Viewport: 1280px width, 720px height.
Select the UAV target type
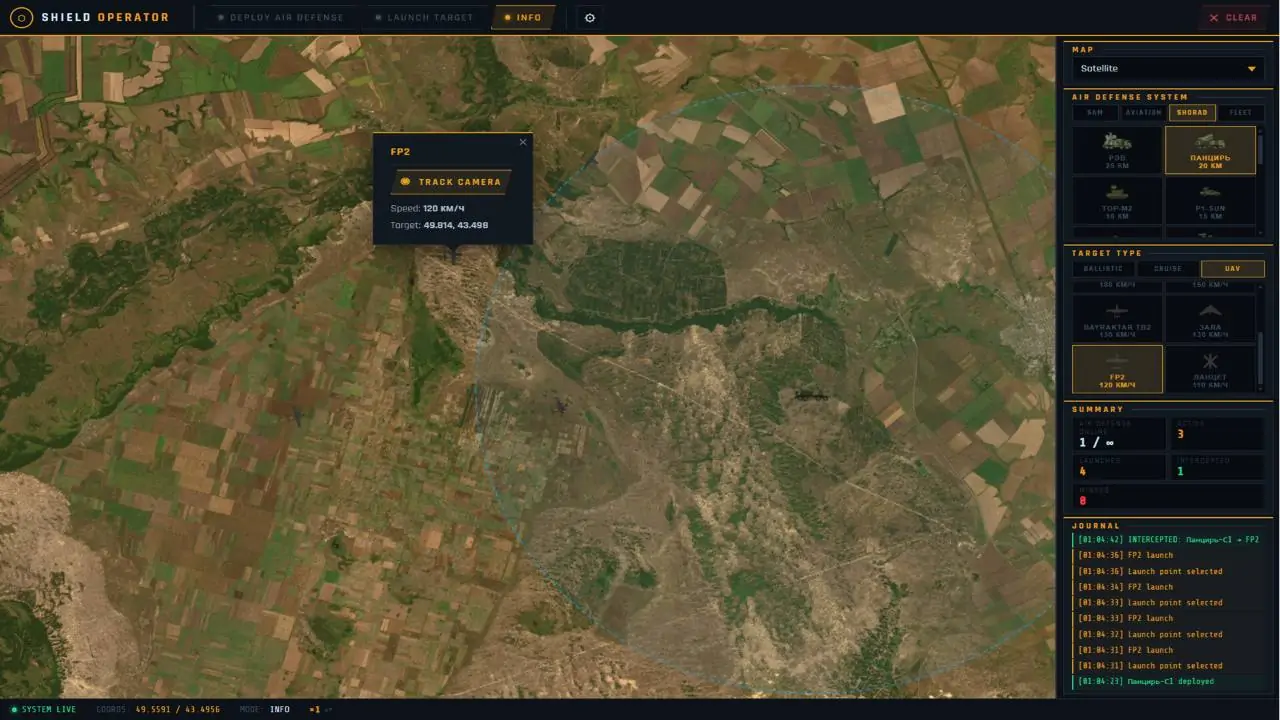point(1233,269)
